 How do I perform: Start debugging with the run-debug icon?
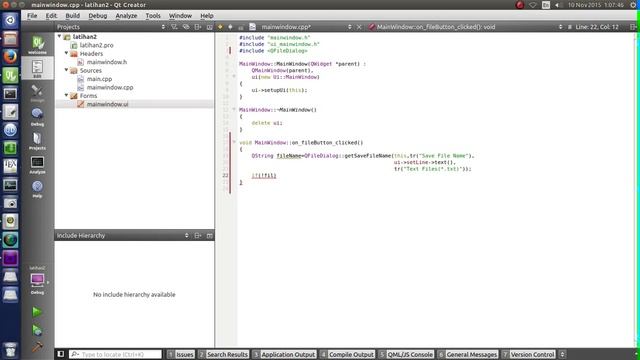pyautogui.click(x=37, y=330)
